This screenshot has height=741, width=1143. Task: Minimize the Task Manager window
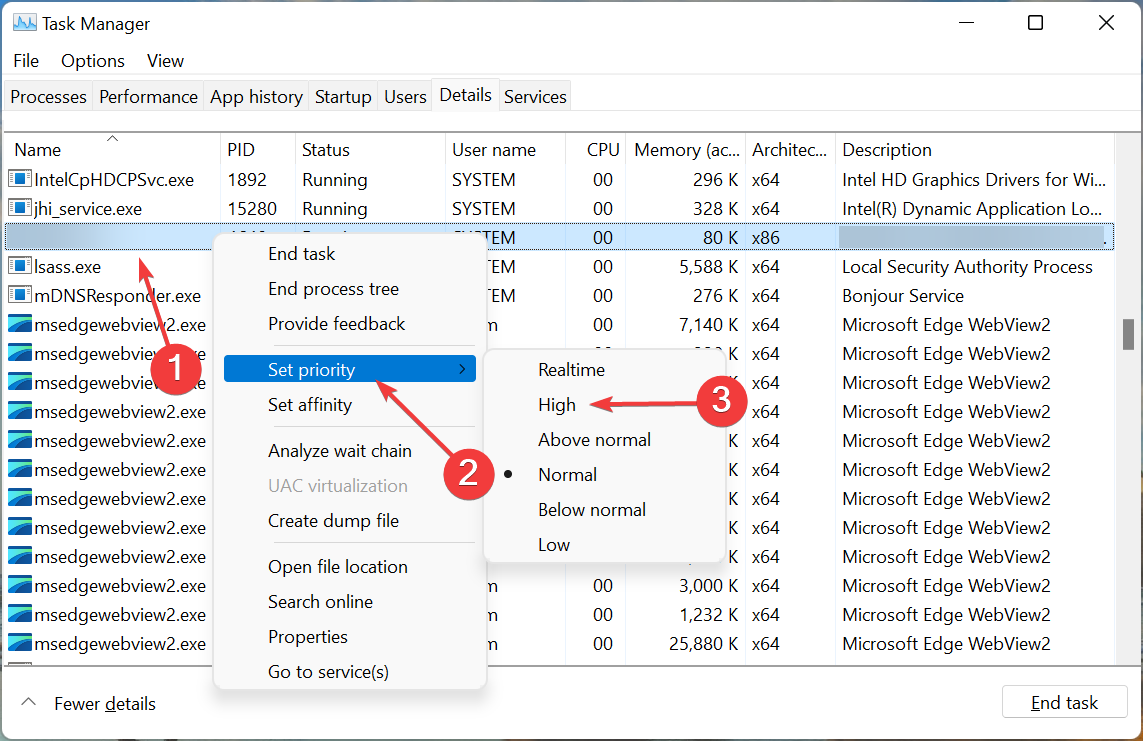(967, 23)
